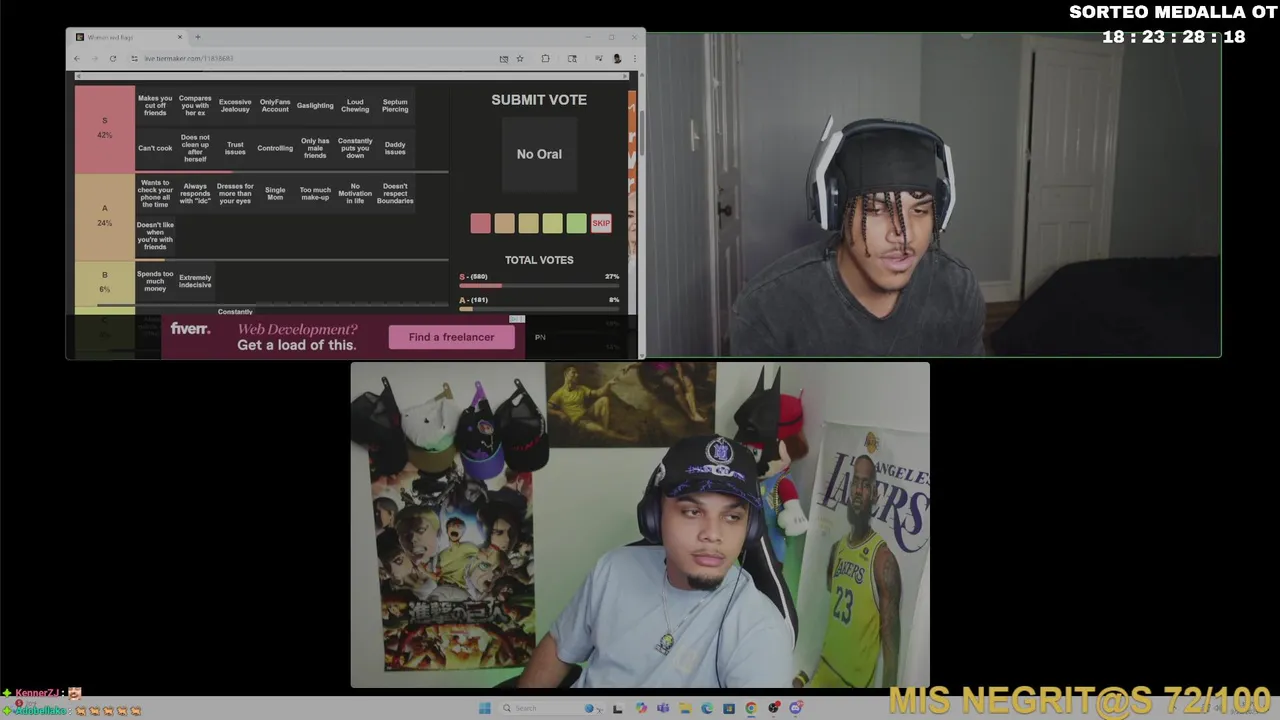The width and height of the screenshot is (1280, 720).
Task: Select 'Spends too much money' item
Action: coord(155,281)
